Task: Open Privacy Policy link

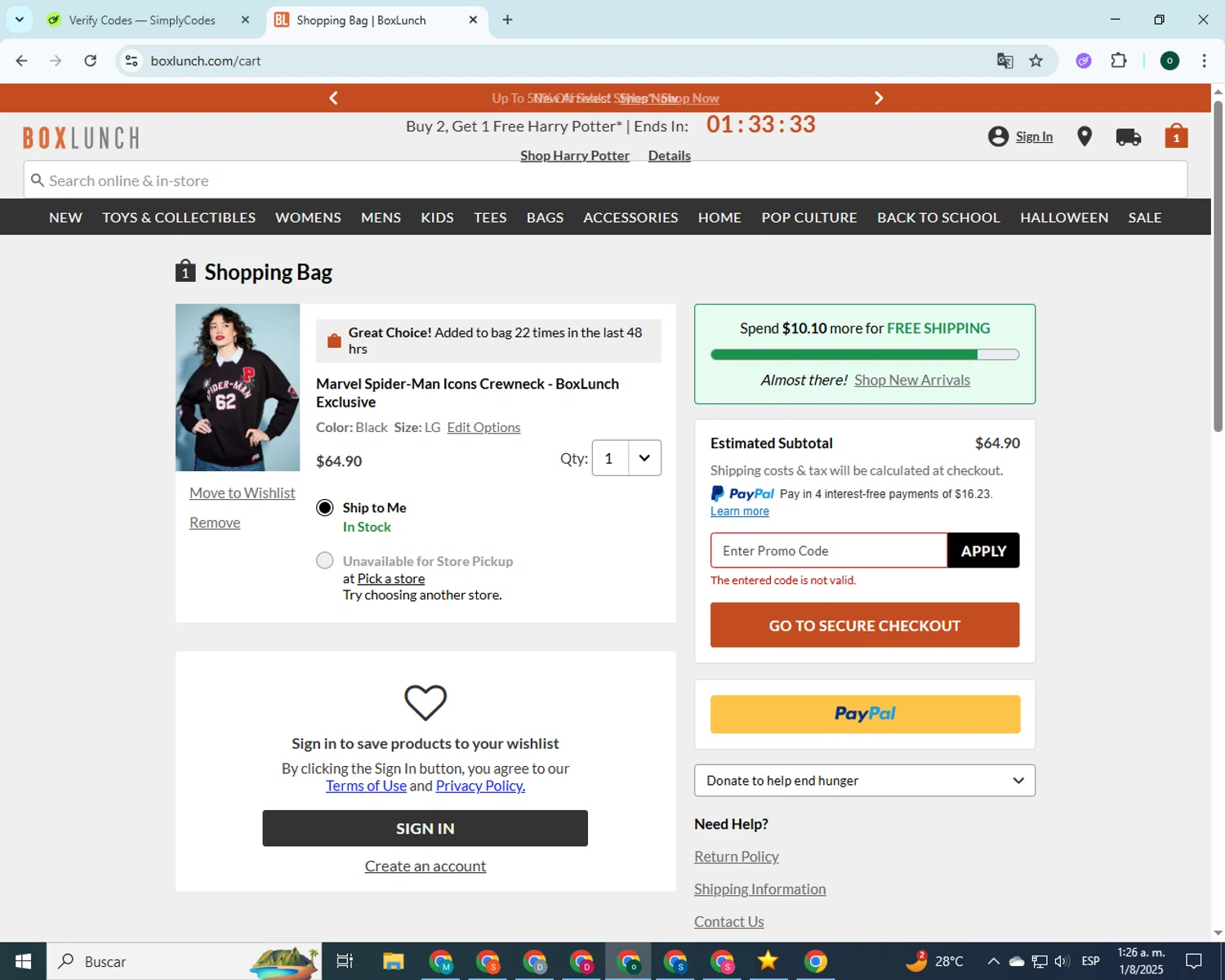Action: 480,786
